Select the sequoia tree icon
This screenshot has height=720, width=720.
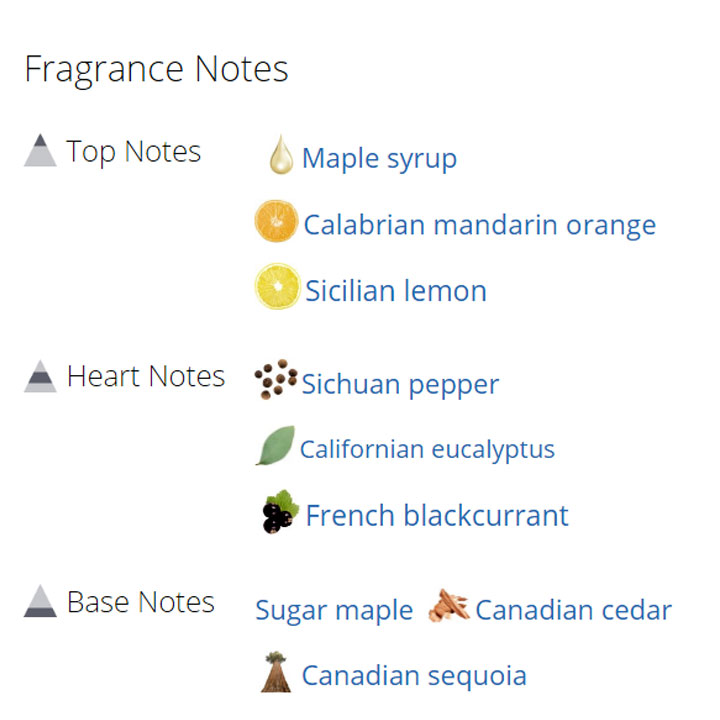276,672
